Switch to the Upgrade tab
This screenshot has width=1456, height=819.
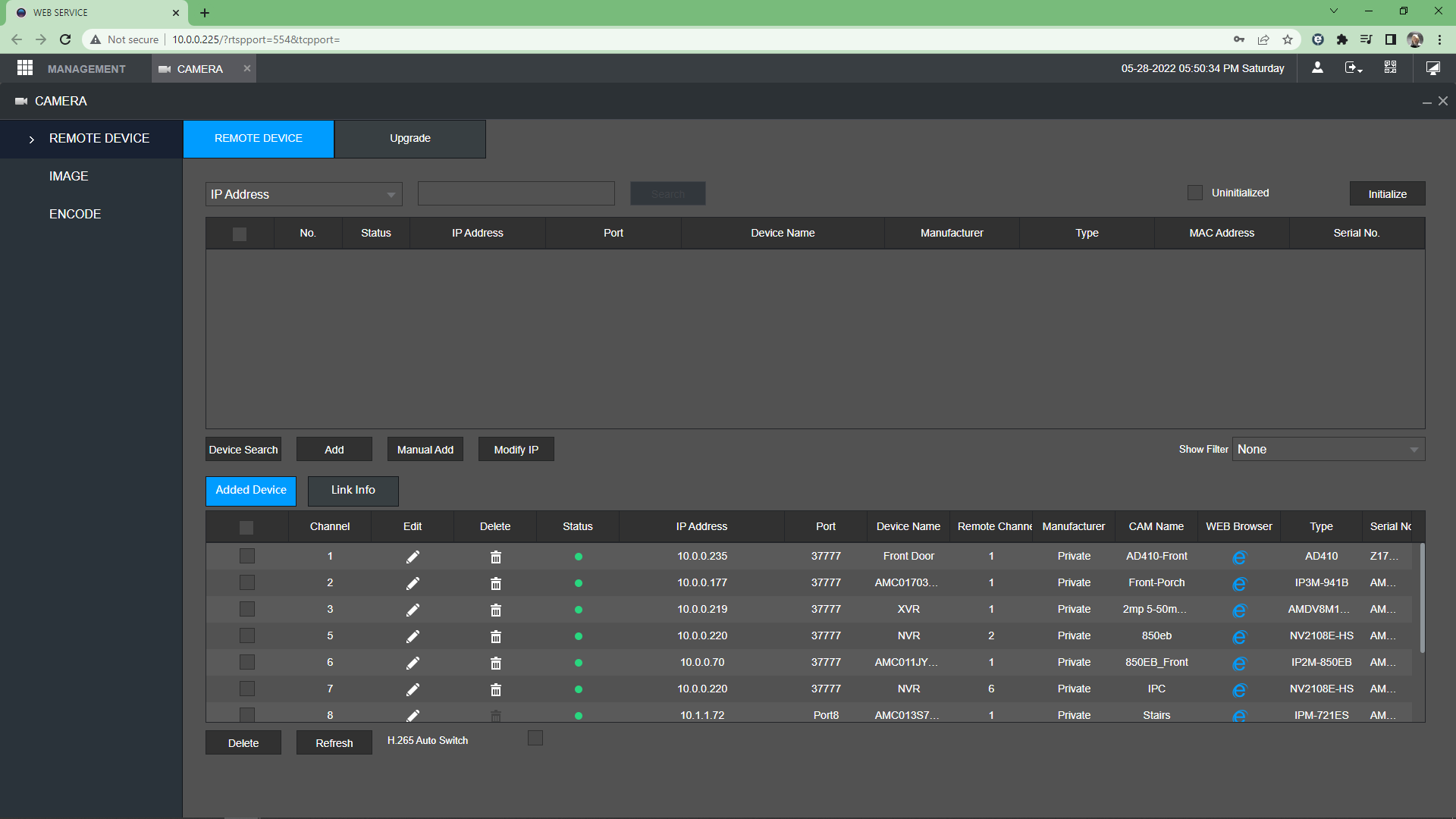[410, 139]
